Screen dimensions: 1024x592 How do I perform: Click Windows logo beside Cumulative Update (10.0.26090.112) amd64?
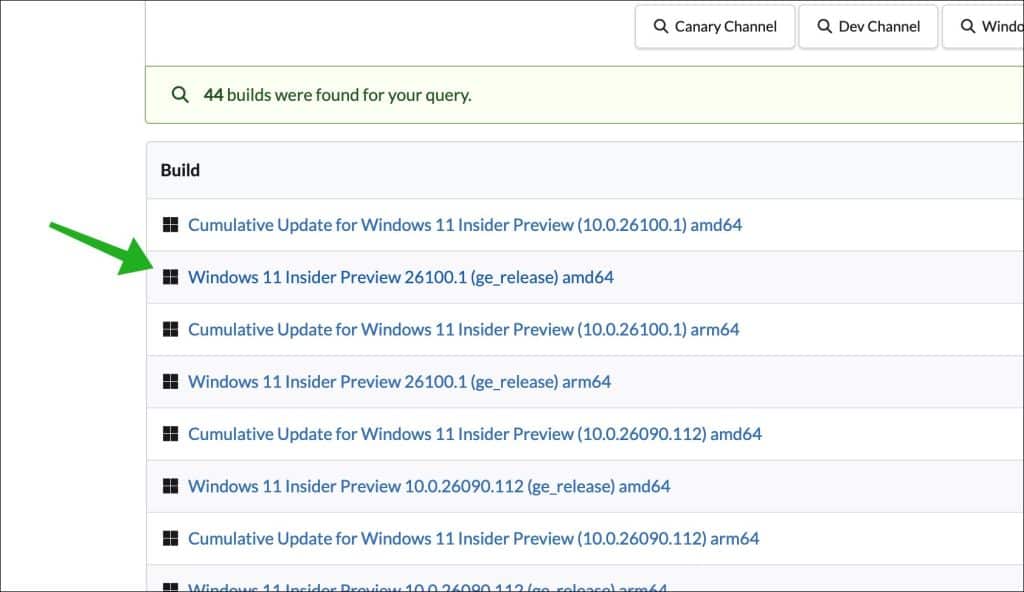(170, 434)
